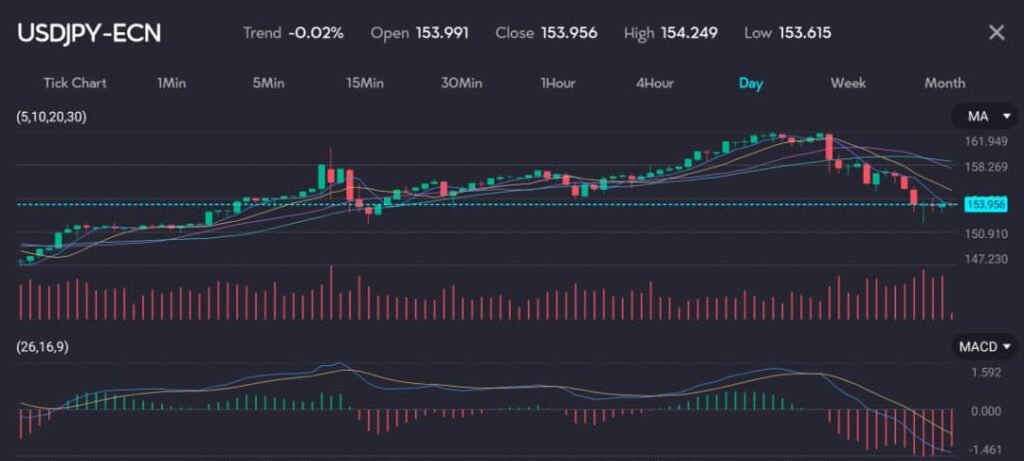Select the 1Min timeframe tab
The width and height of the screenshot is (1024, 461).
pyautogui.click(x=171, y=83)
